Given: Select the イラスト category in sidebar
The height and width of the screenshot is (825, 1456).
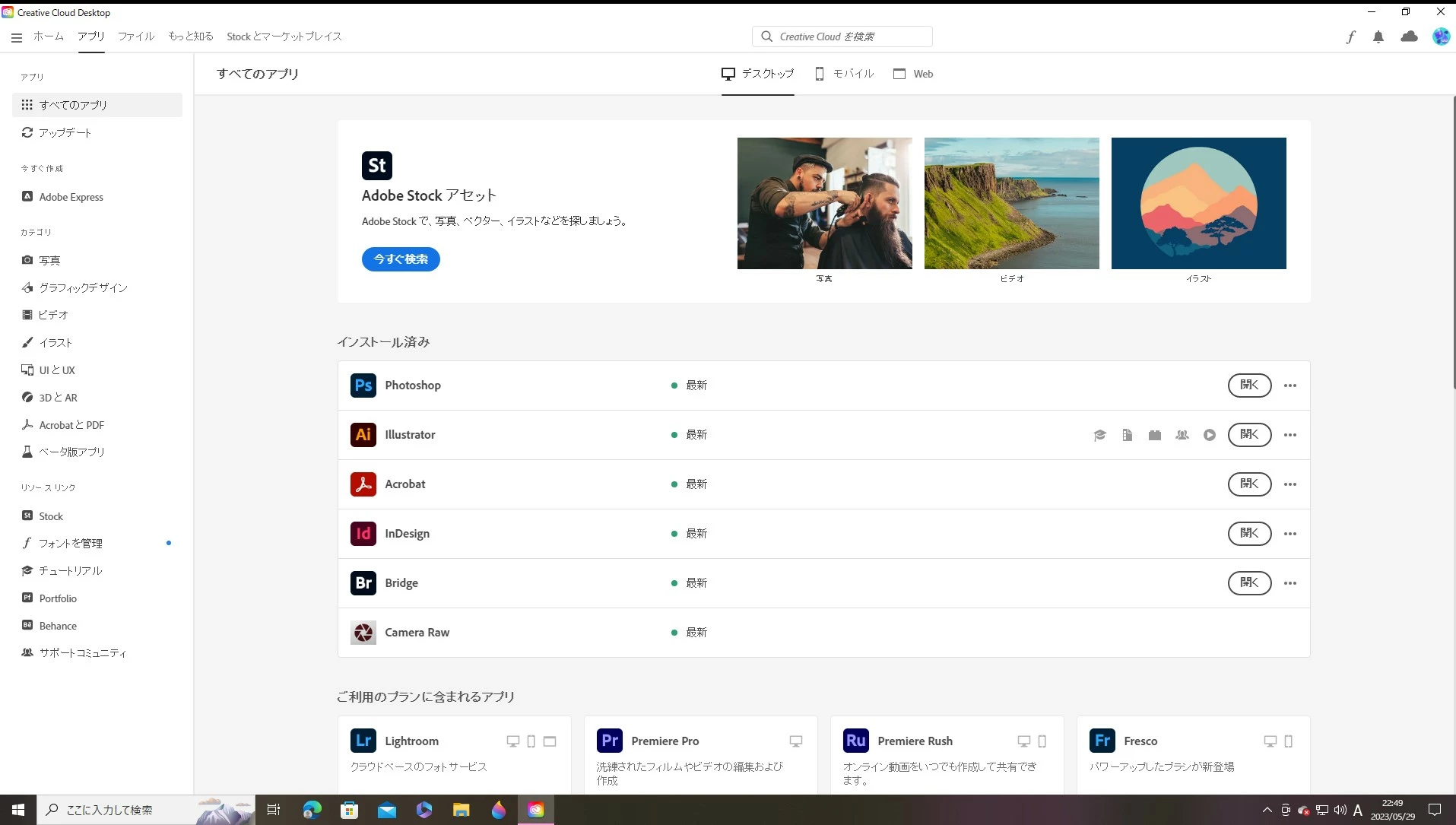Looking at the screenshot, I should coord(97,343).
